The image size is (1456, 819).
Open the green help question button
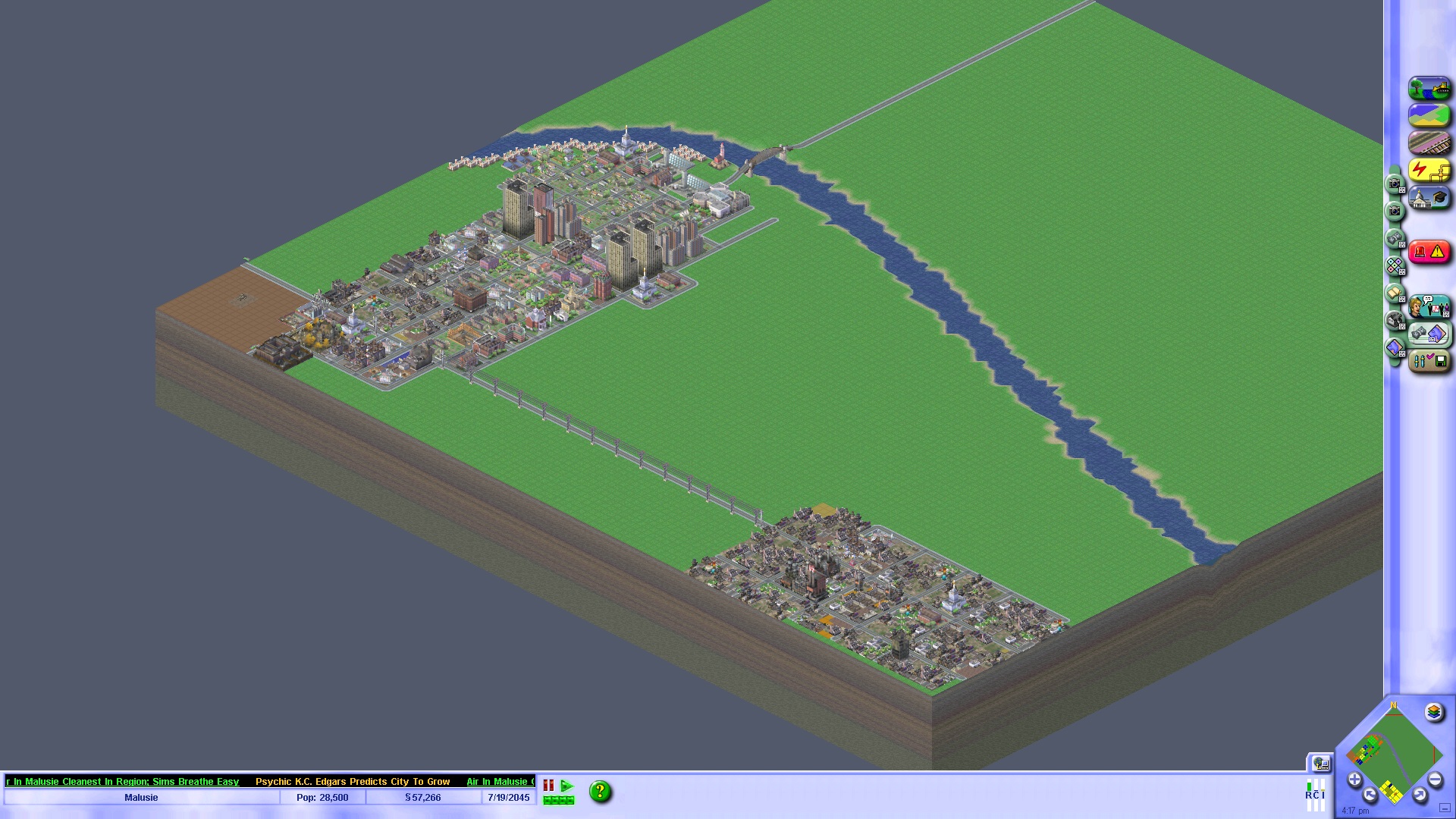point(600,792)
